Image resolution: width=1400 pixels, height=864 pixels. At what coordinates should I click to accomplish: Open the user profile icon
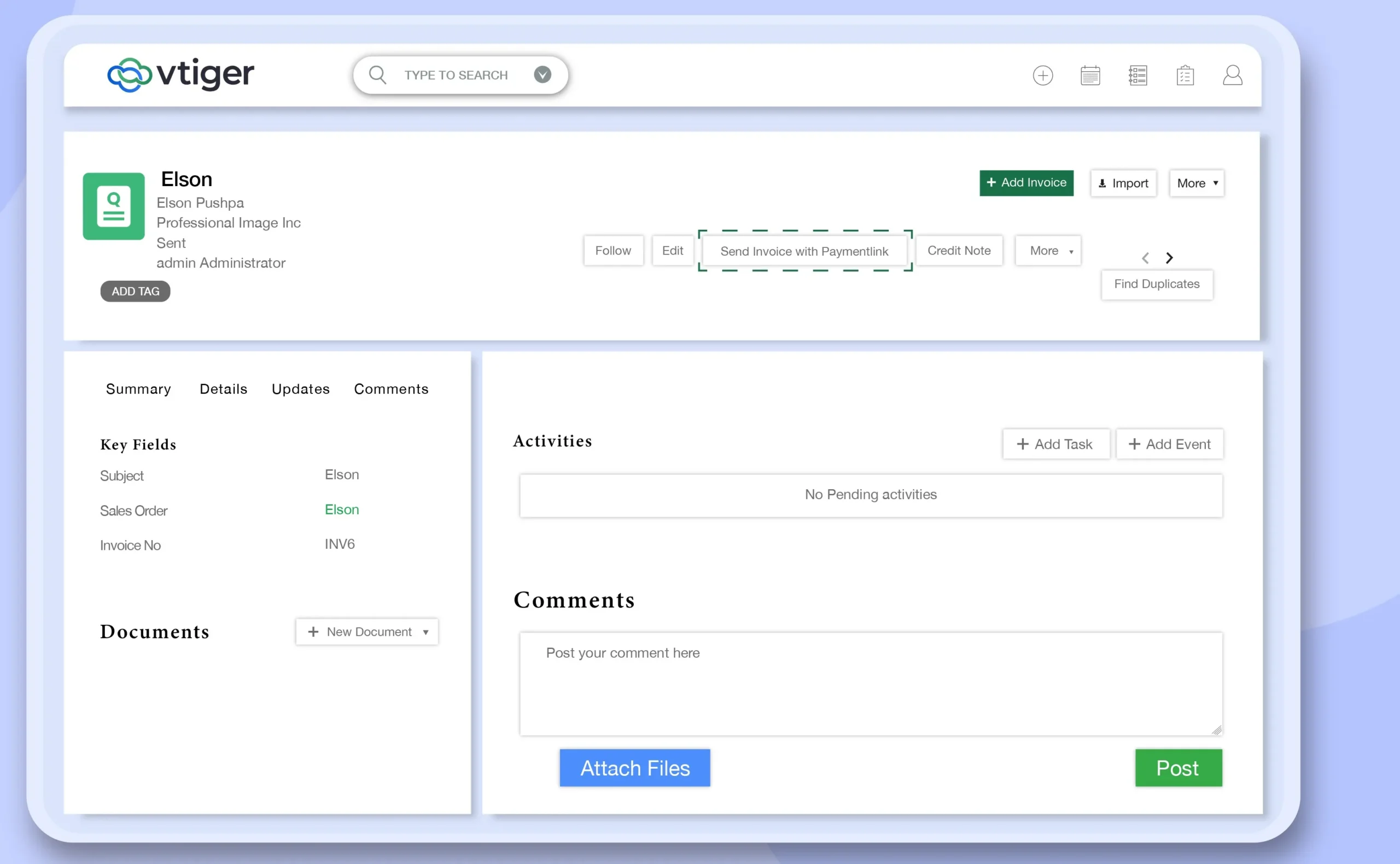click(1232, 76)
